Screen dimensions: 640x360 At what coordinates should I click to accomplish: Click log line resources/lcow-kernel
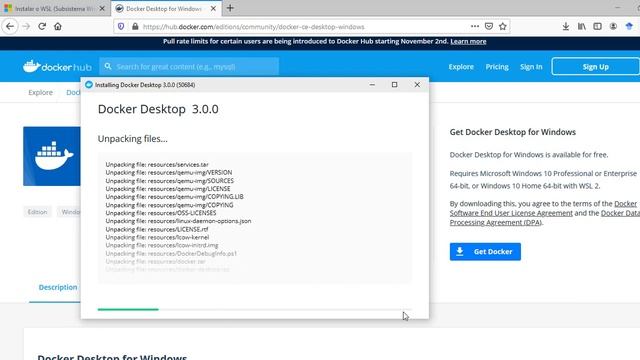click(x=157, y=237)
